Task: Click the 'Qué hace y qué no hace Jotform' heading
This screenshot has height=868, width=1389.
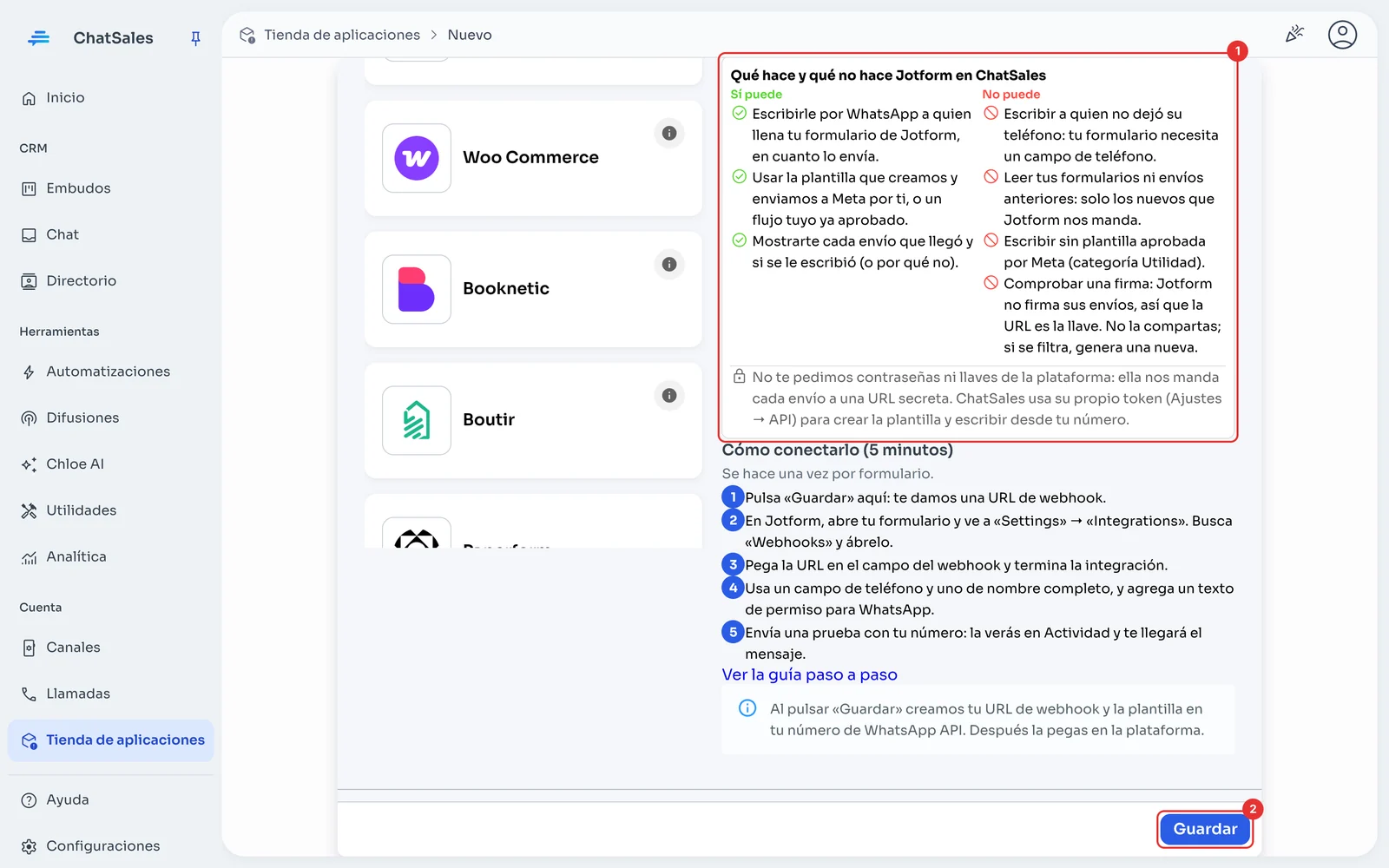Action: (x=888, y=76)
